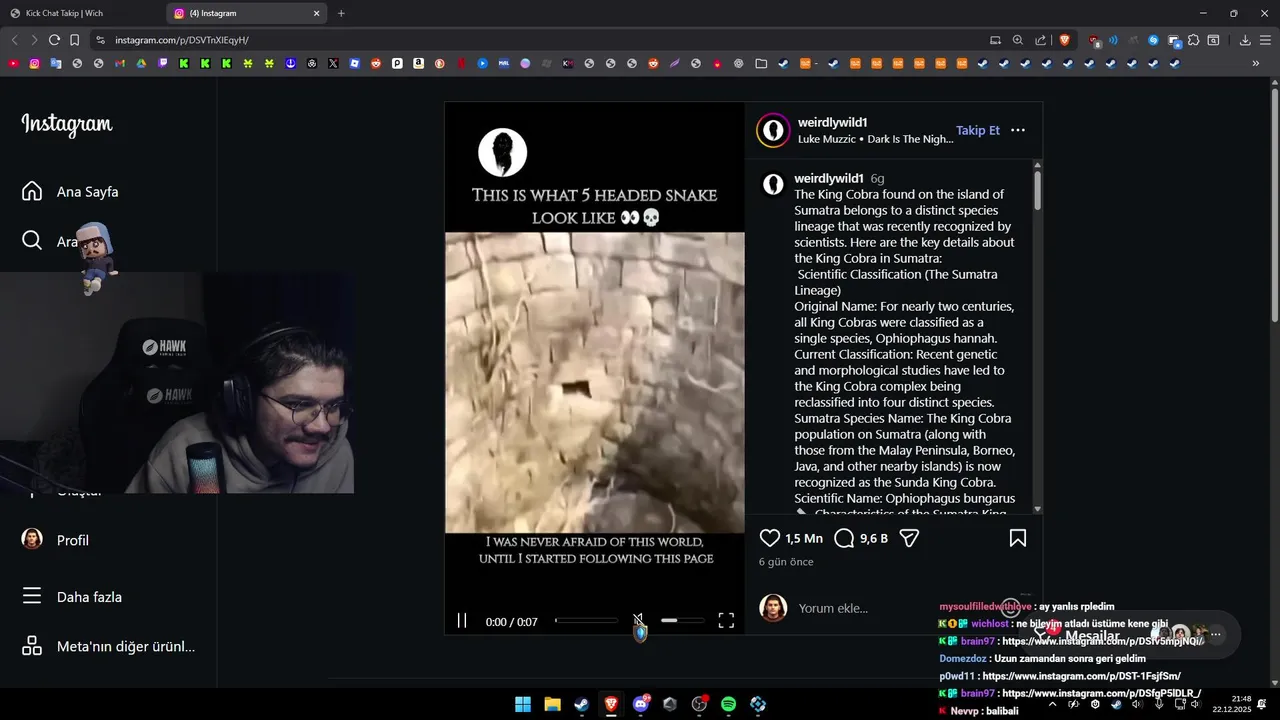Unmute the video via the speaker icon
1280x720 pixels.
pos(639,621)
